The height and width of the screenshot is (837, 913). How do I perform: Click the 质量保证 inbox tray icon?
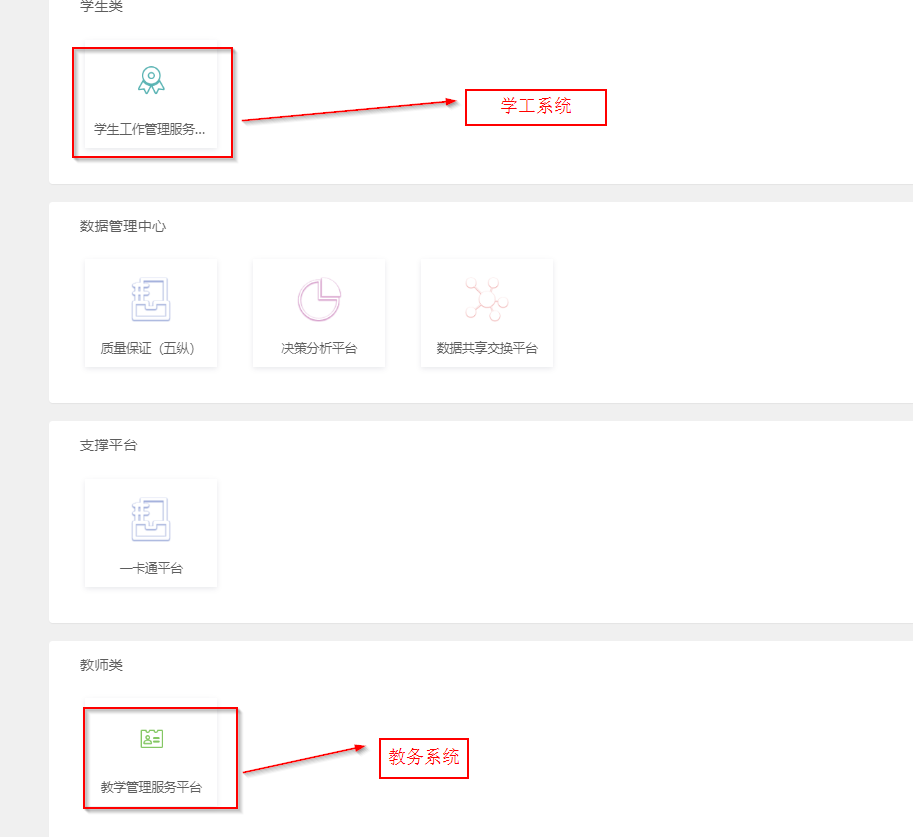pos(151,299)
